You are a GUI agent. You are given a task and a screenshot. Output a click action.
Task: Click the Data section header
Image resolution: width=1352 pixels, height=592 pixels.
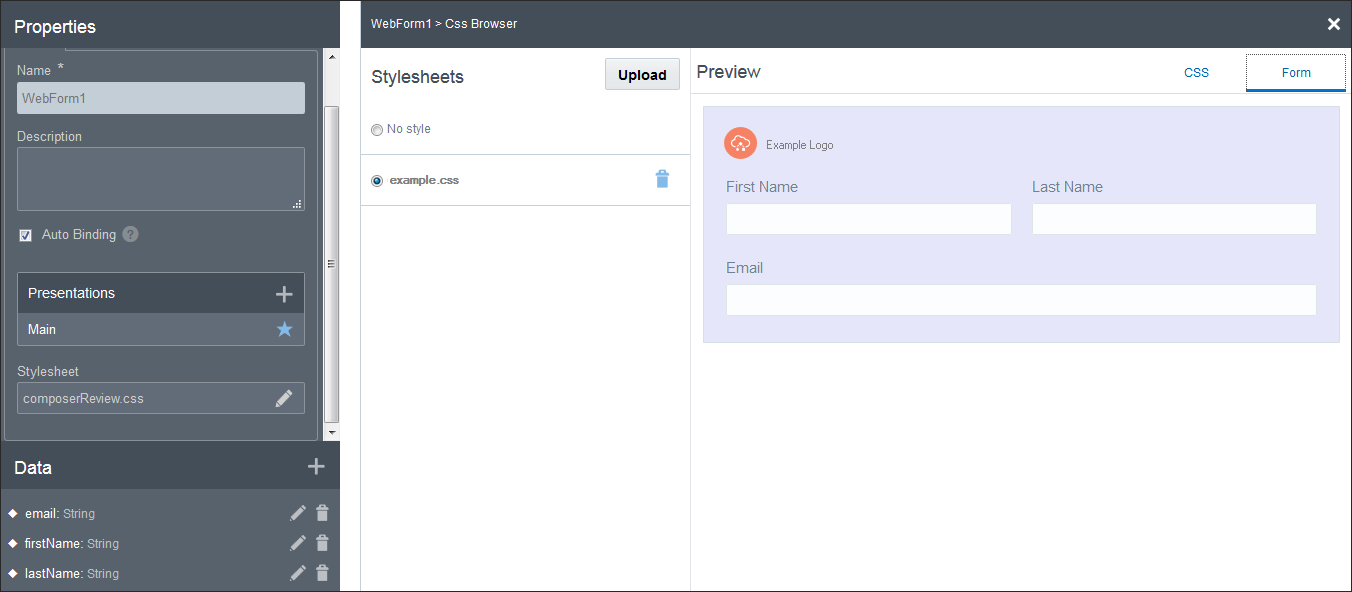click(170, 467)
